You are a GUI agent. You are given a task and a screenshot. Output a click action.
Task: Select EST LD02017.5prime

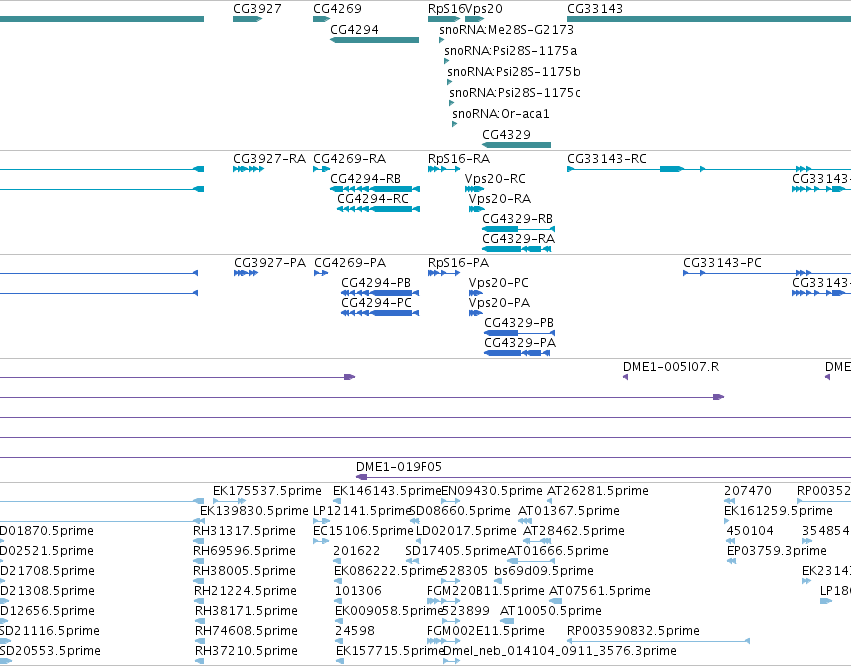point(466,531)
